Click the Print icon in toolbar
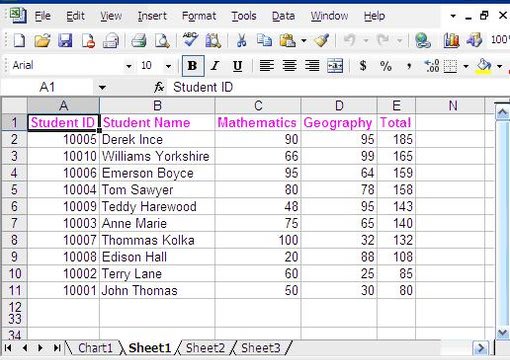 pyautogui.click(x=139, y=41)
